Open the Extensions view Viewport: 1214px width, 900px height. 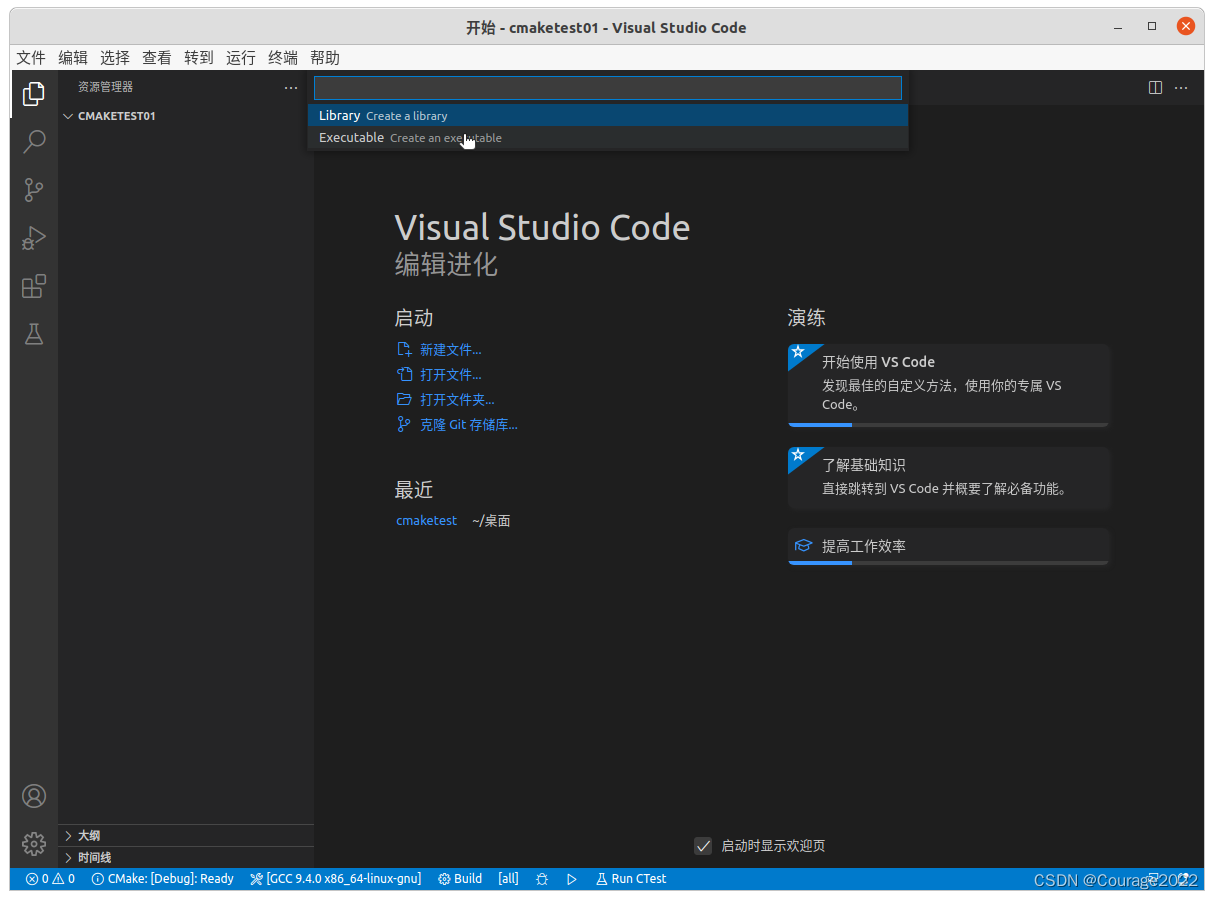34,287
